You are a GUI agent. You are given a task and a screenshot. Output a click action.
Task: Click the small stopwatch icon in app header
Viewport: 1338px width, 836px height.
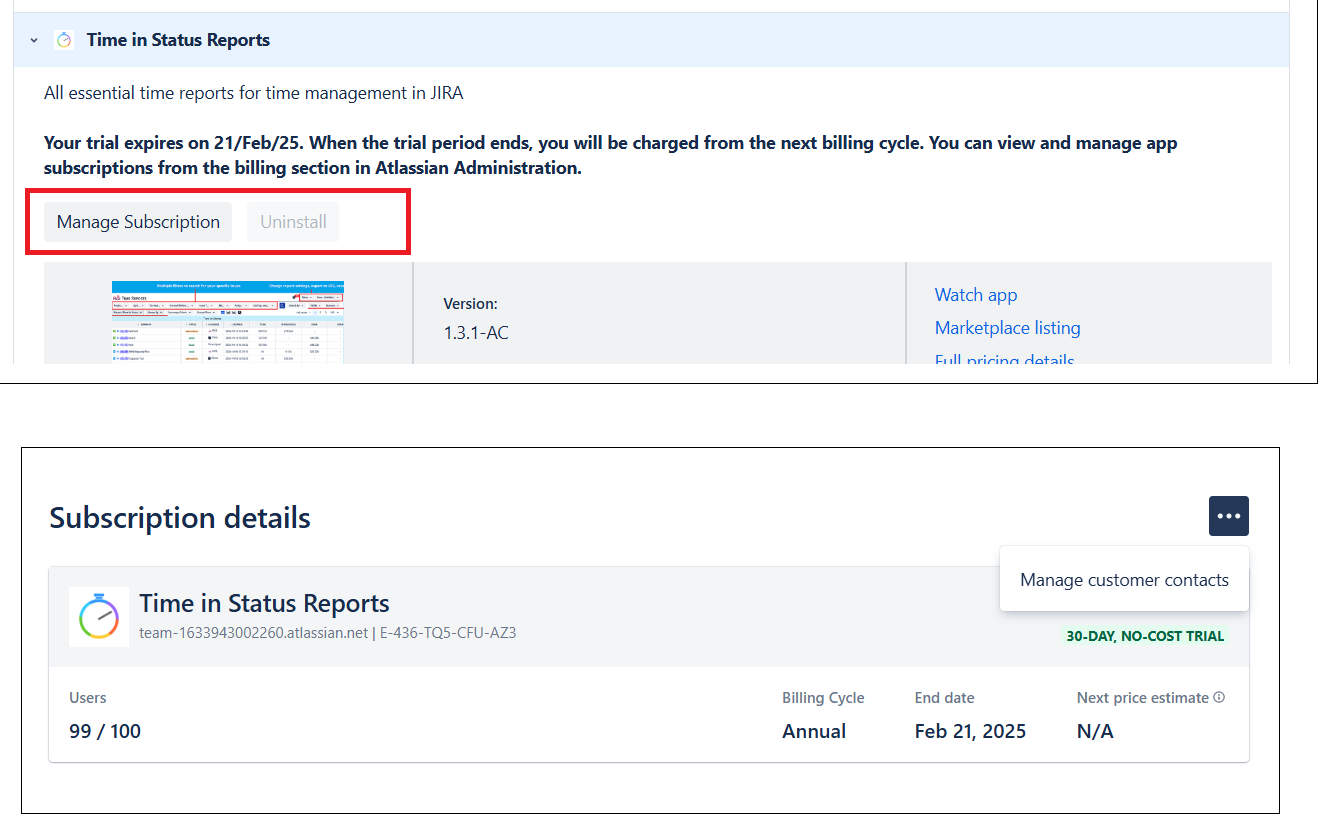coord(64,40)
